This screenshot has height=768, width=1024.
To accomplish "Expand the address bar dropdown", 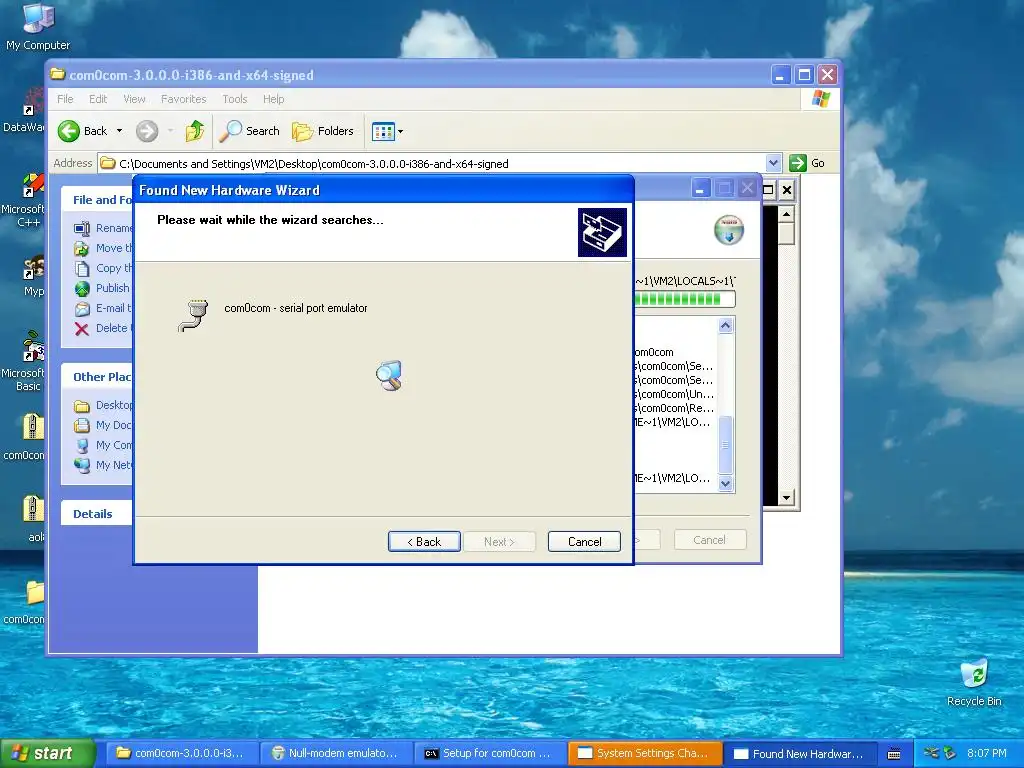I will (773, 163).
